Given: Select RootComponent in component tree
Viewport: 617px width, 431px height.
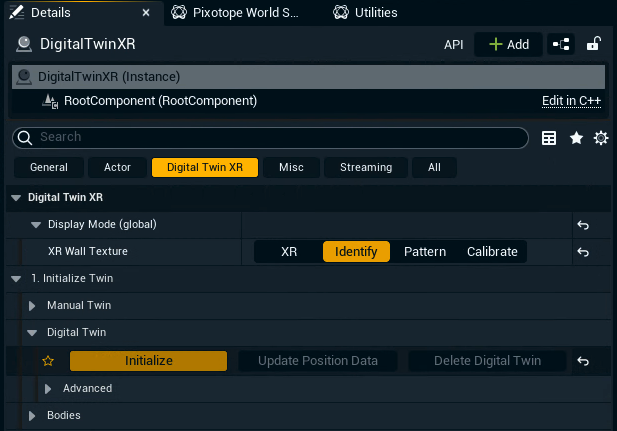Looking at the screenshot, I should coord(160,101).
